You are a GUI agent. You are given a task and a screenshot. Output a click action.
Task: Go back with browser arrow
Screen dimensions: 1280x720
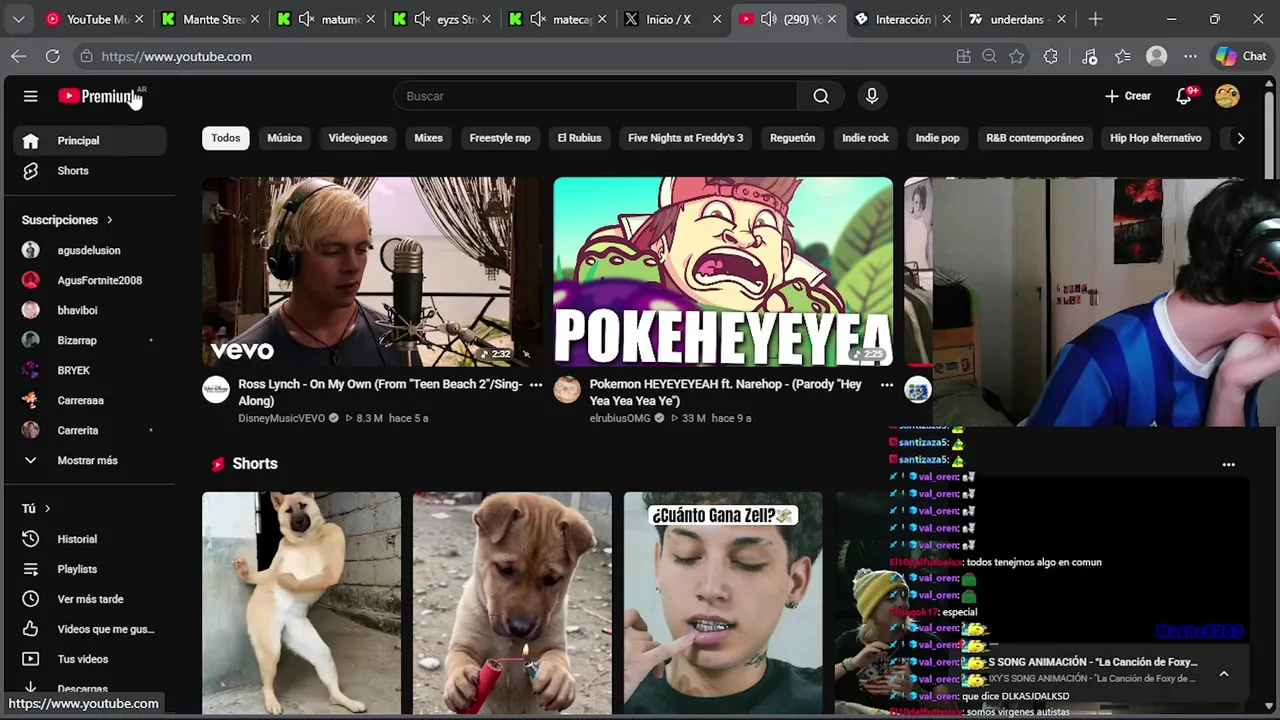[19, 57]
